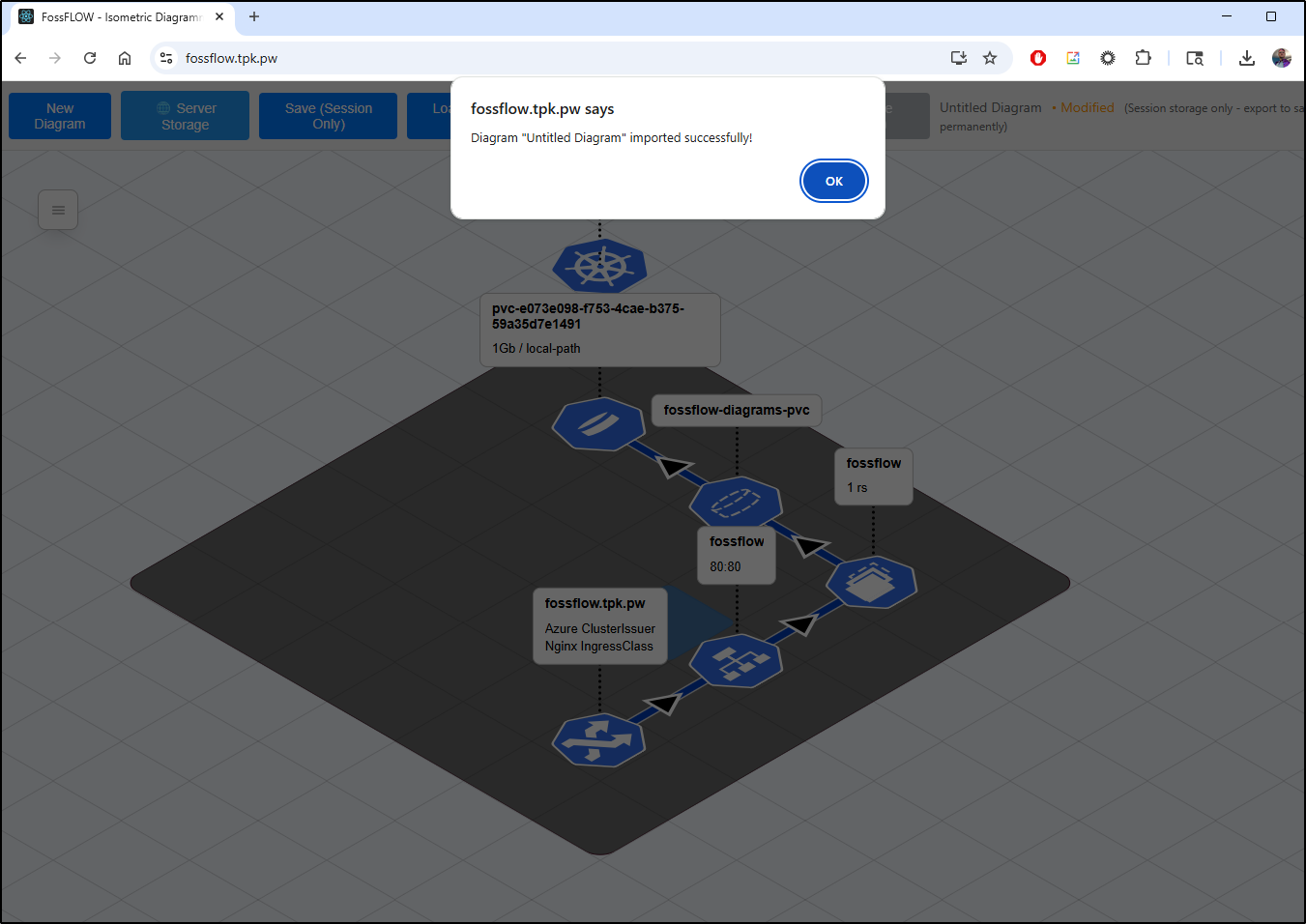Click the colorful notes extension icon
Screen dimensions: 1306x924
[1073, 58]
